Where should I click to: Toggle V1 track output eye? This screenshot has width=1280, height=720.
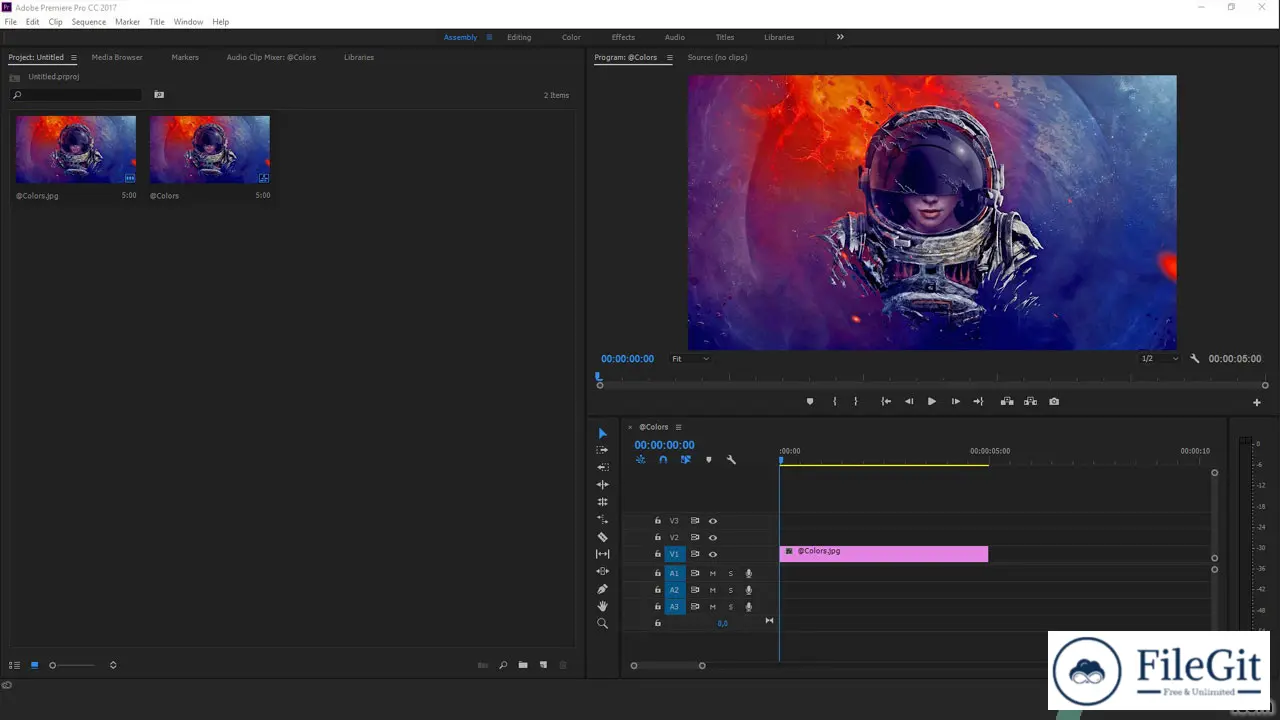pos(713,554)
